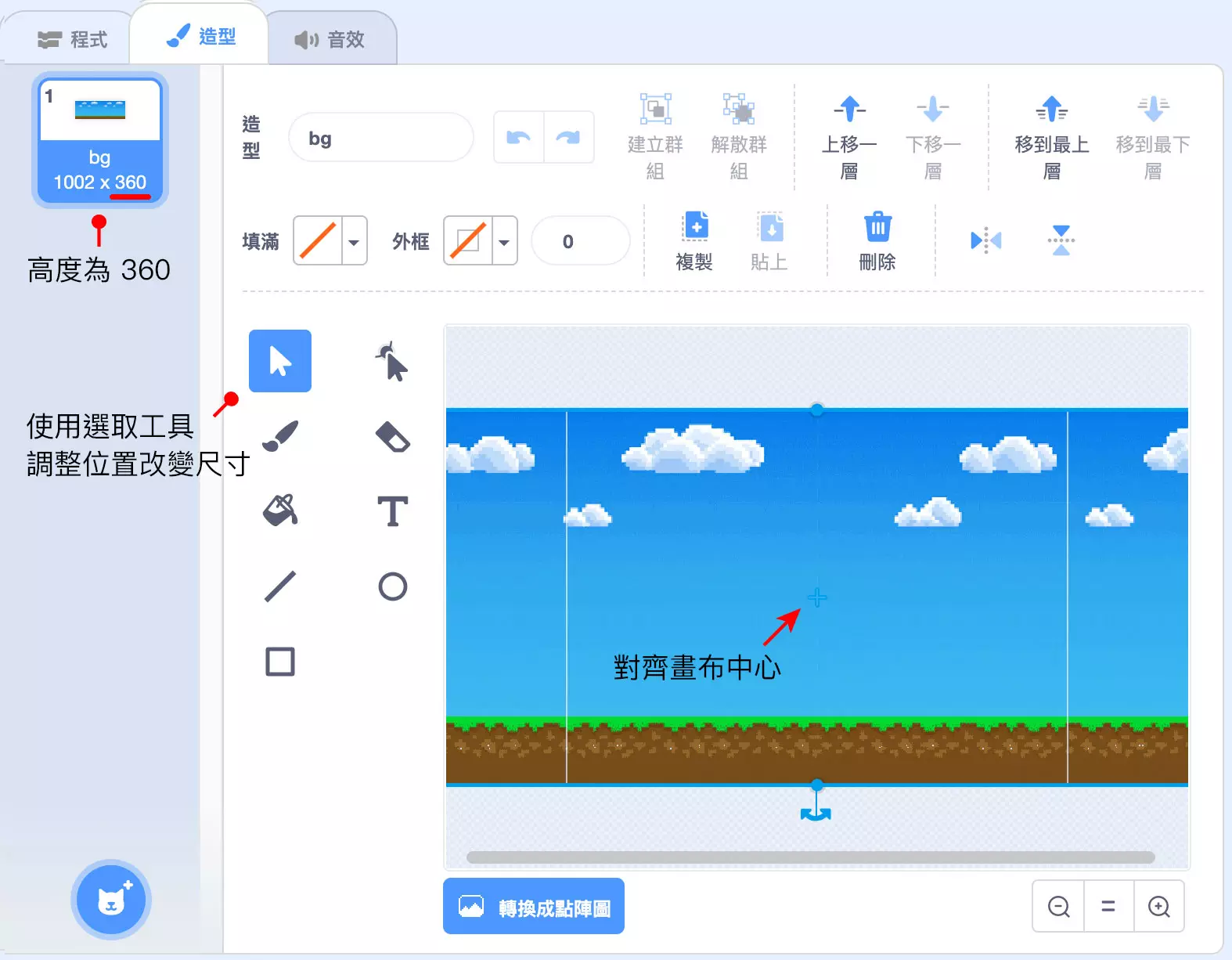Viewport: 1232px width, 960px height.
Task: Click the Copy (複製) icon
Action: tap(694, 226)
